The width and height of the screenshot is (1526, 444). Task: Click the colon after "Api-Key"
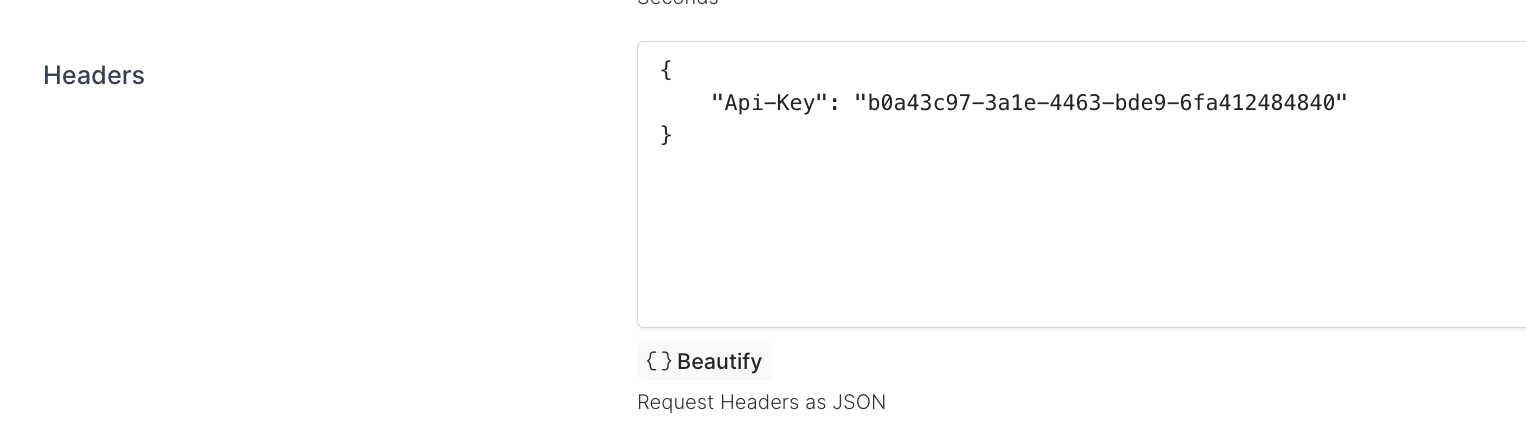coord(835,102)
